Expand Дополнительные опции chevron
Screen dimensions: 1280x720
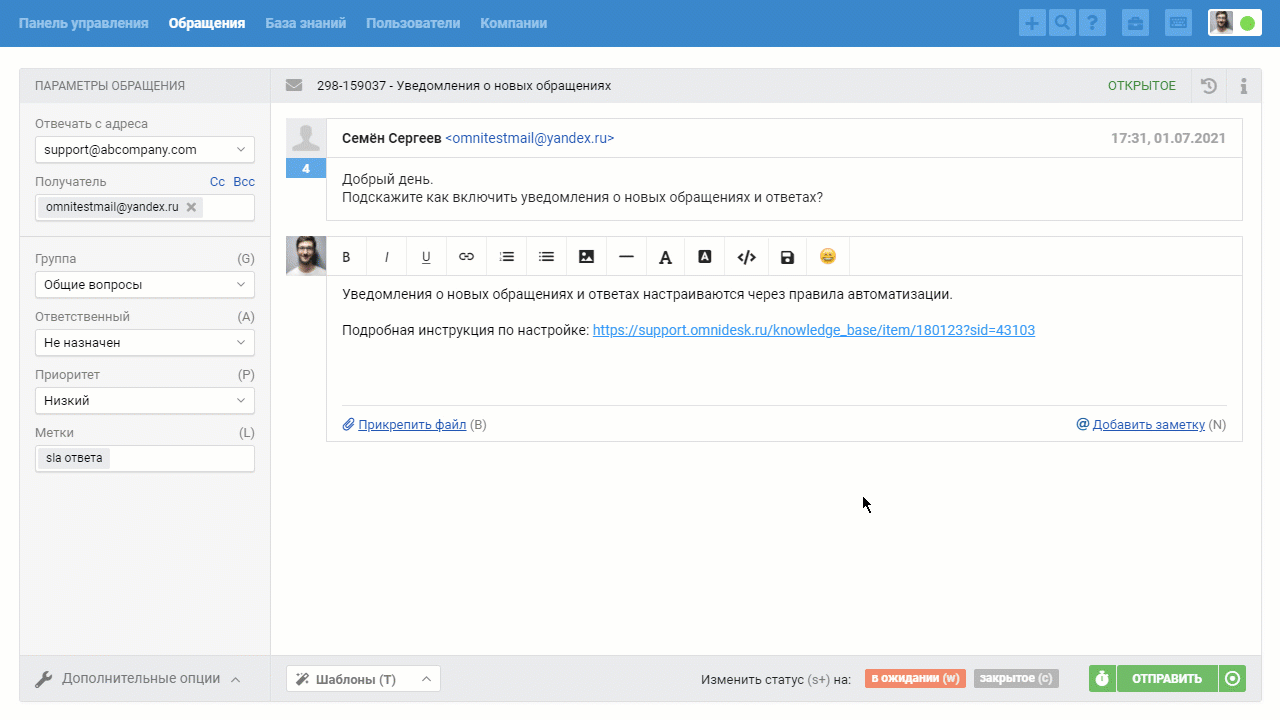coord(236,679)
